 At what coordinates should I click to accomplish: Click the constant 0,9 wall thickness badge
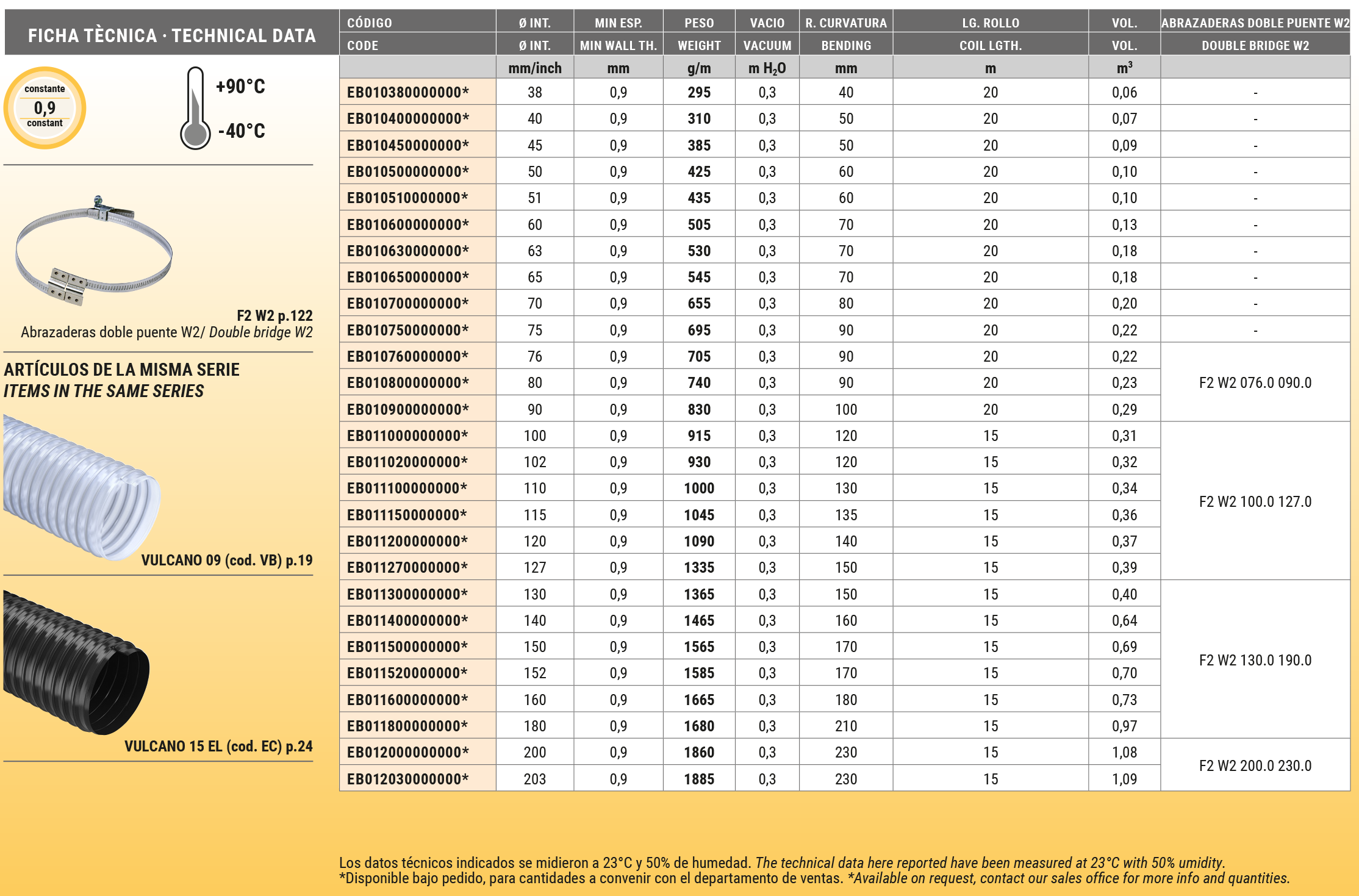(45, 107)
